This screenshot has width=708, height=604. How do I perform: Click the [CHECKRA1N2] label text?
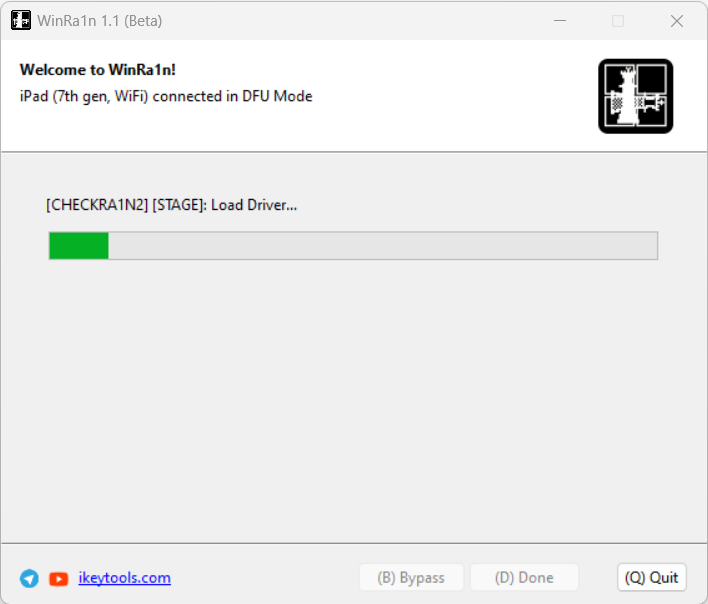97,205
